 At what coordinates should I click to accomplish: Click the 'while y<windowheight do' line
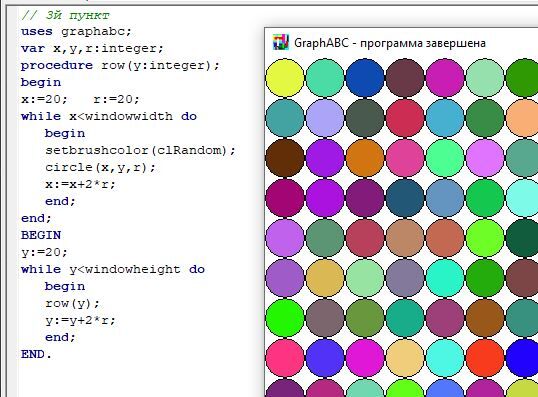click(113, 269)
